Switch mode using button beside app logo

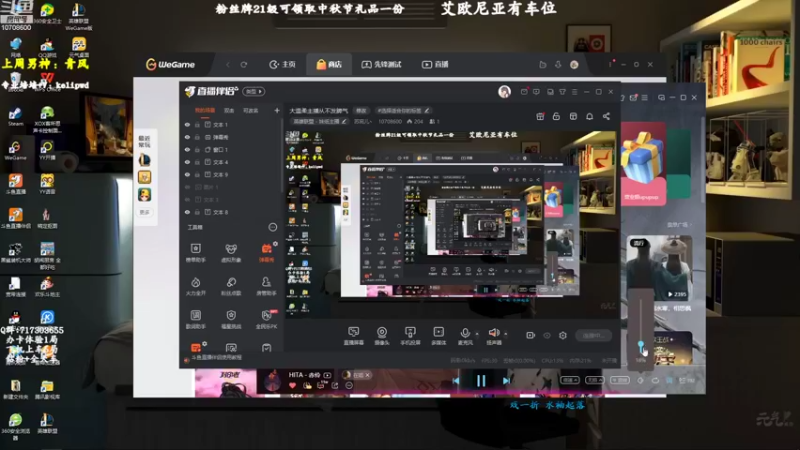pyautogui.click(x=254, y=91)
